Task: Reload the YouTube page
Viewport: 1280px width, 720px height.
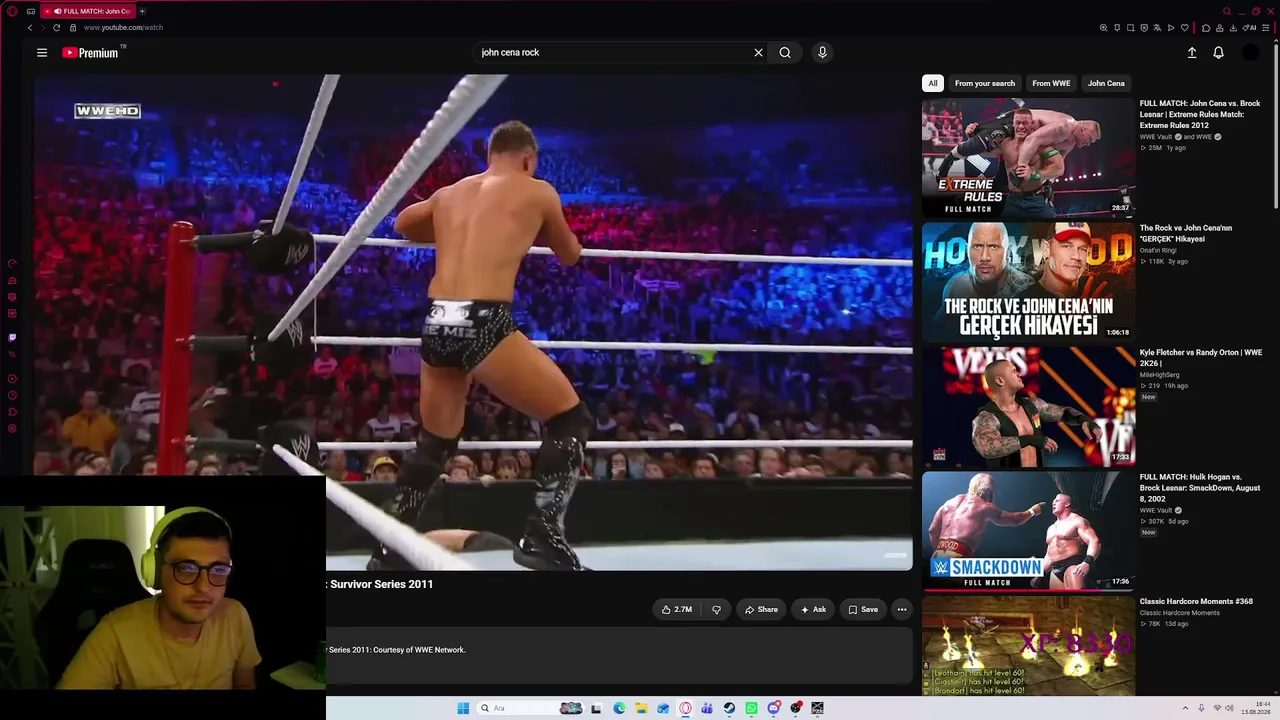Action: click(x=56, y=28)
